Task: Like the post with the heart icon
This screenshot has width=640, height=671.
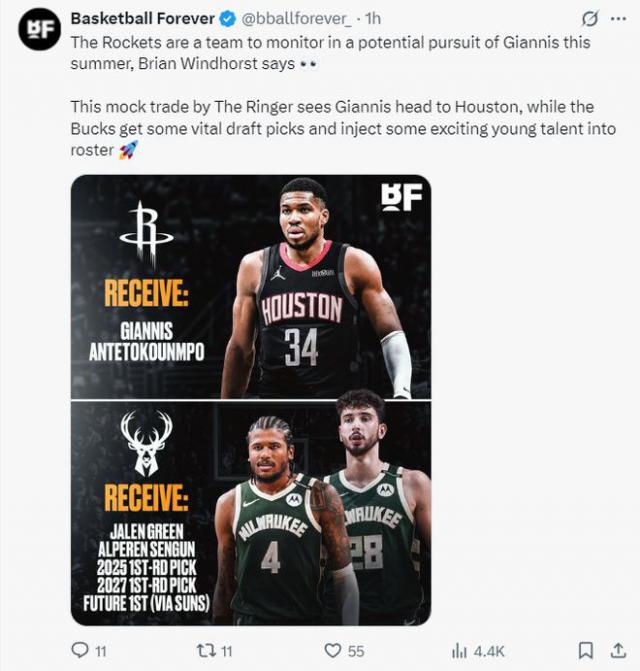Action: 333,650
